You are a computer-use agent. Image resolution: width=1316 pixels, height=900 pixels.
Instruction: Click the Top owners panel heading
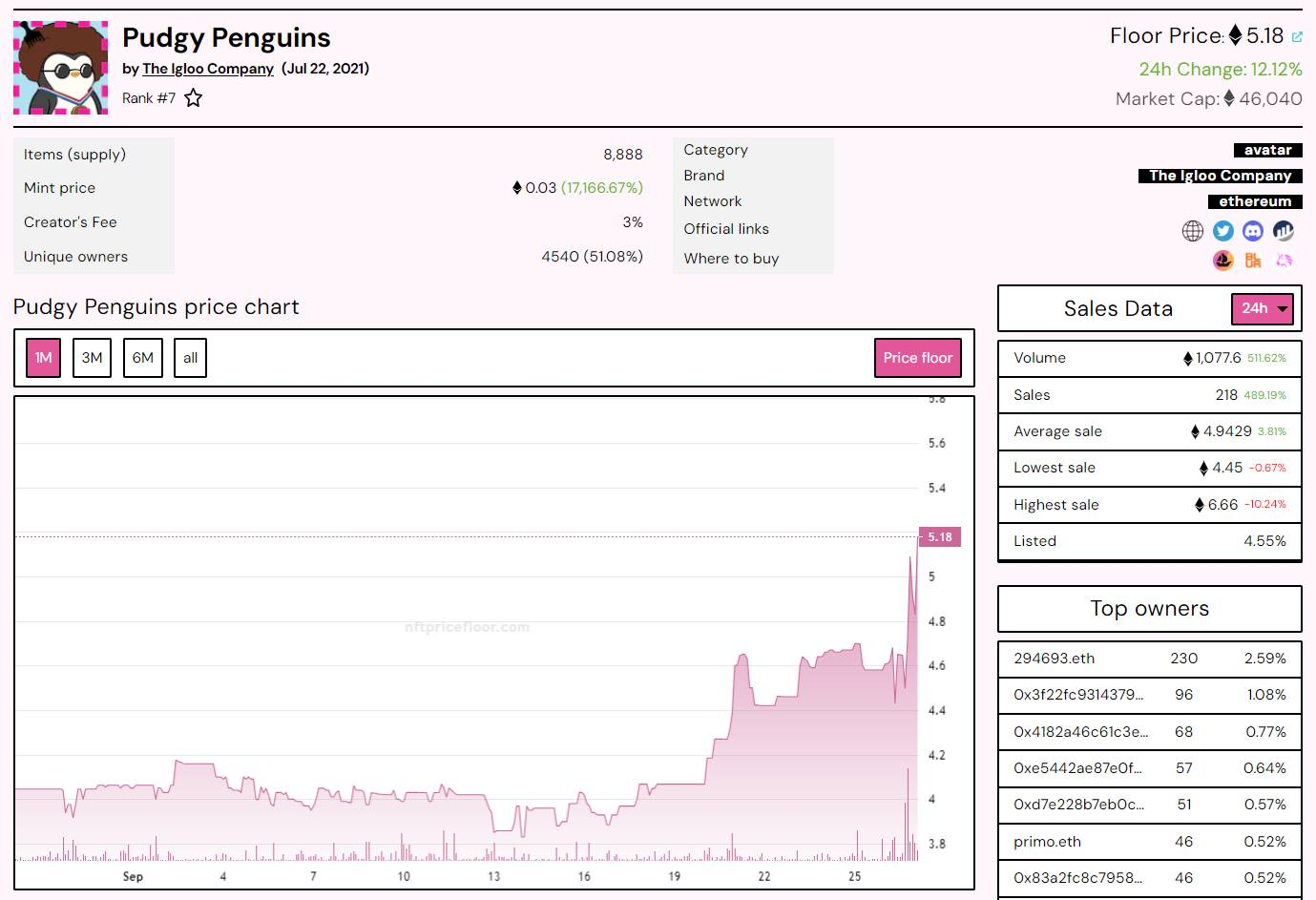[1149, 609]
